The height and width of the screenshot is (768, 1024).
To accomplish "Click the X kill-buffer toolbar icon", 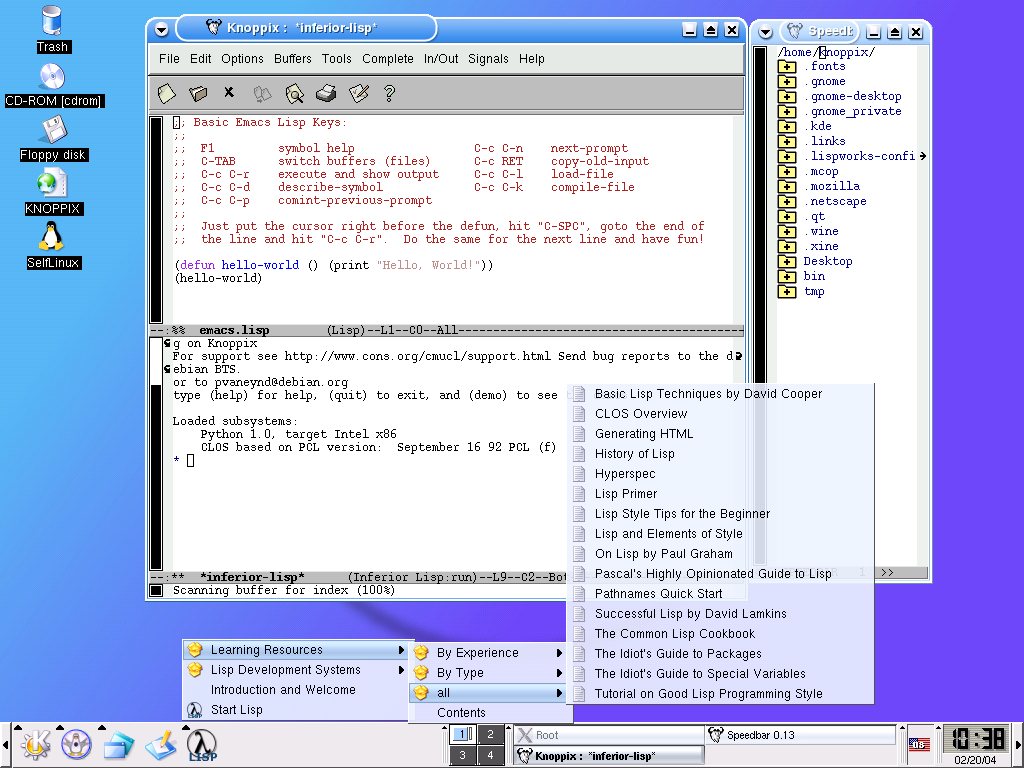I will tap(229, 93).
